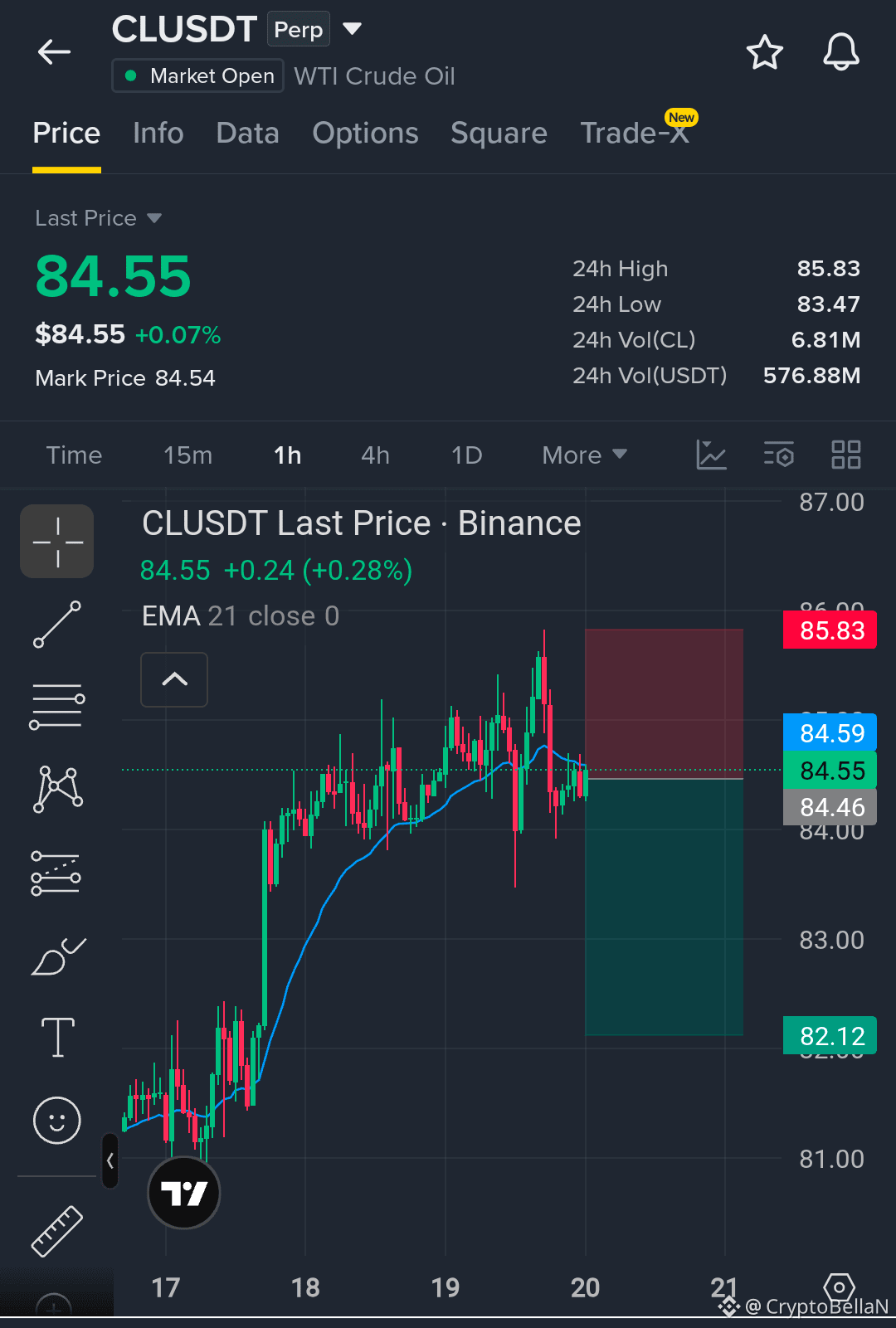Select the green profit zone of short position

click(x=664, y=907)
